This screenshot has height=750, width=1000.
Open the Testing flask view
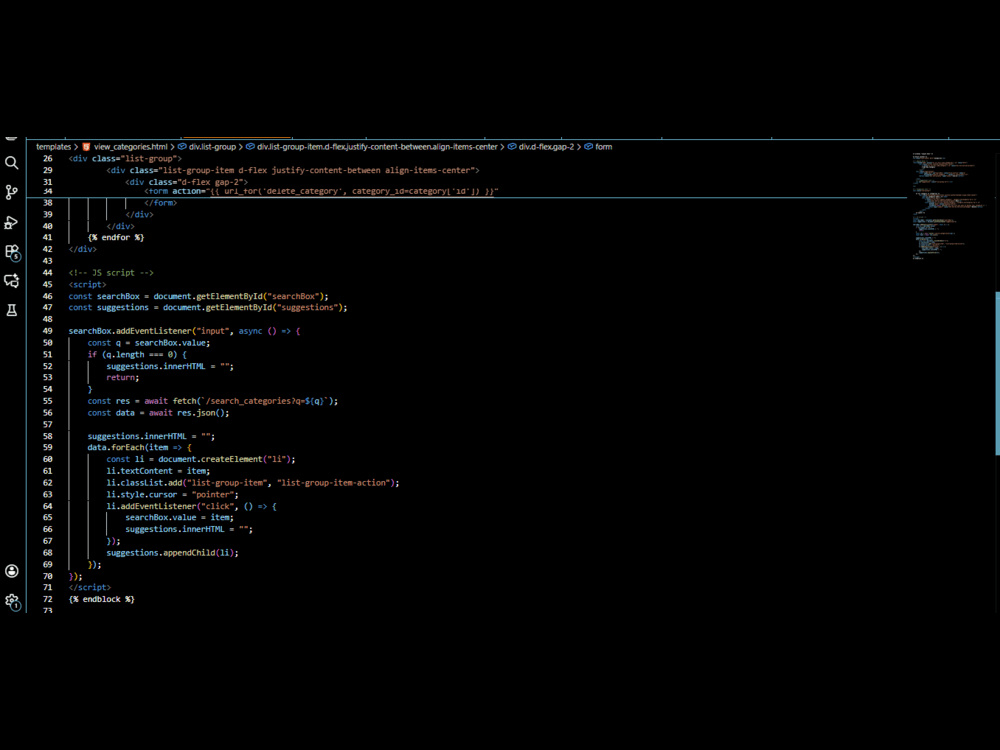[x=11, y=310]
